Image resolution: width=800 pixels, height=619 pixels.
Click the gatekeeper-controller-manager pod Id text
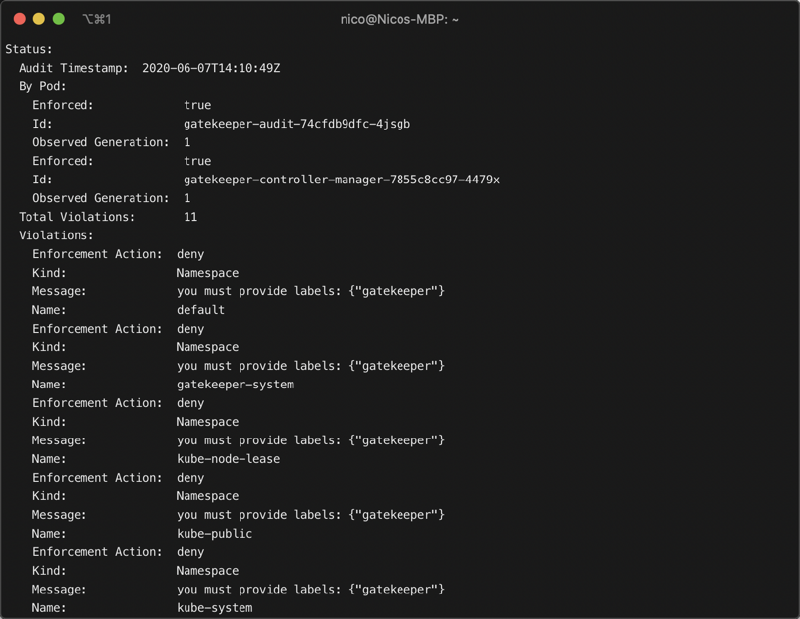click(x=341, y=180)
